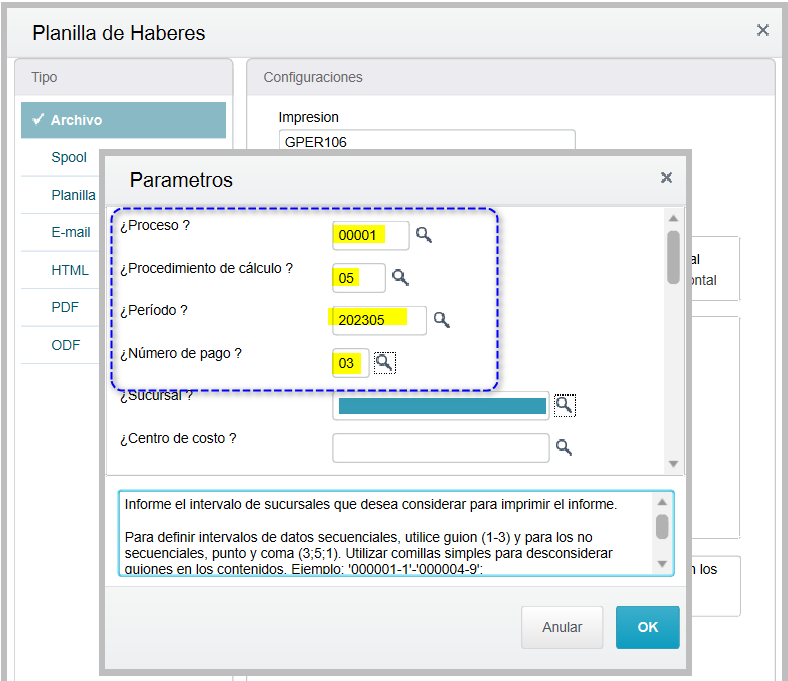Open the Centro de costo lookup icon
The image size is (788, 681).
click(564, 447)
